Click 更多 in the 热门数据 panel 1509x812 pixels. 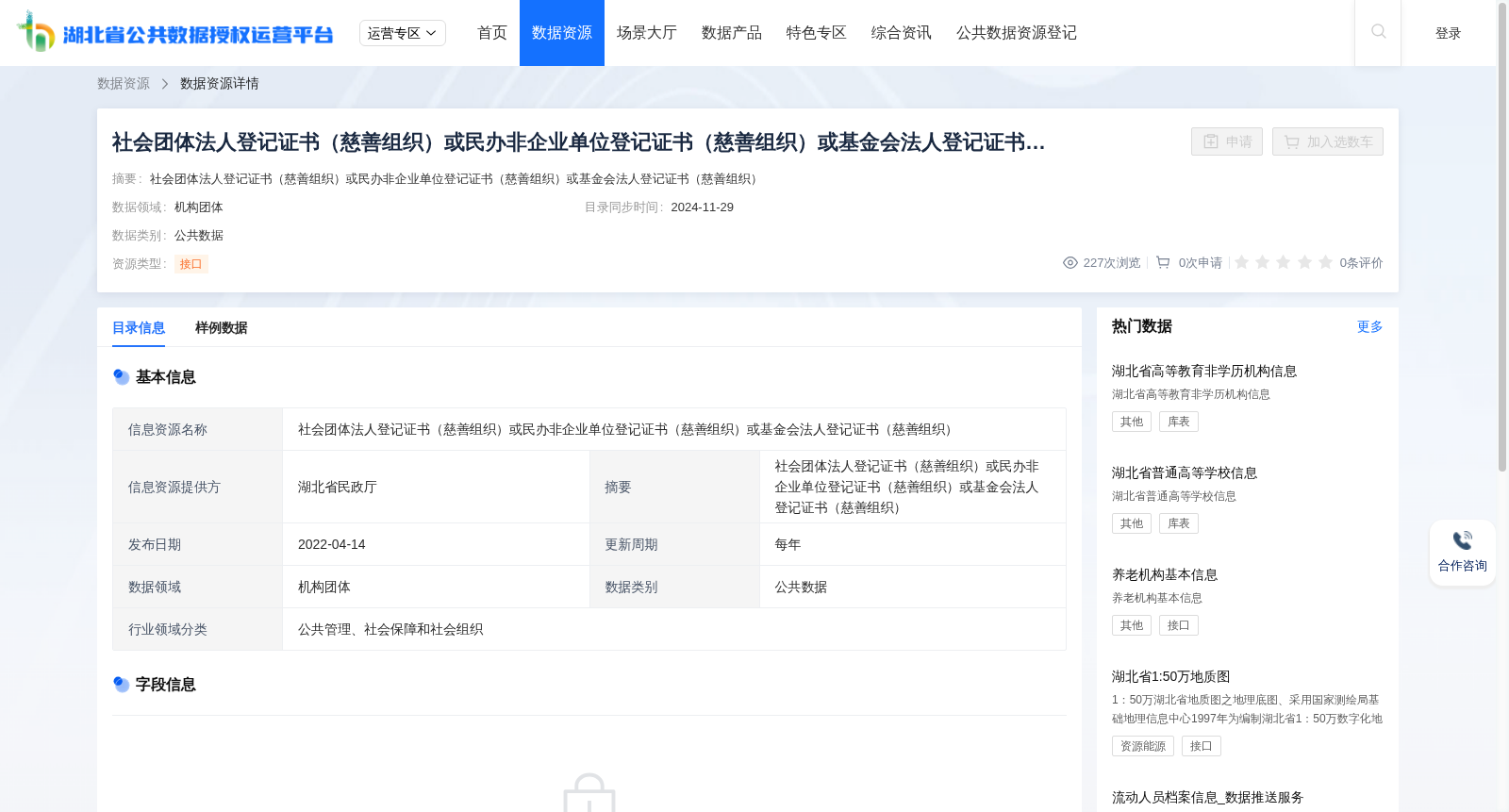coord(1370,326)
